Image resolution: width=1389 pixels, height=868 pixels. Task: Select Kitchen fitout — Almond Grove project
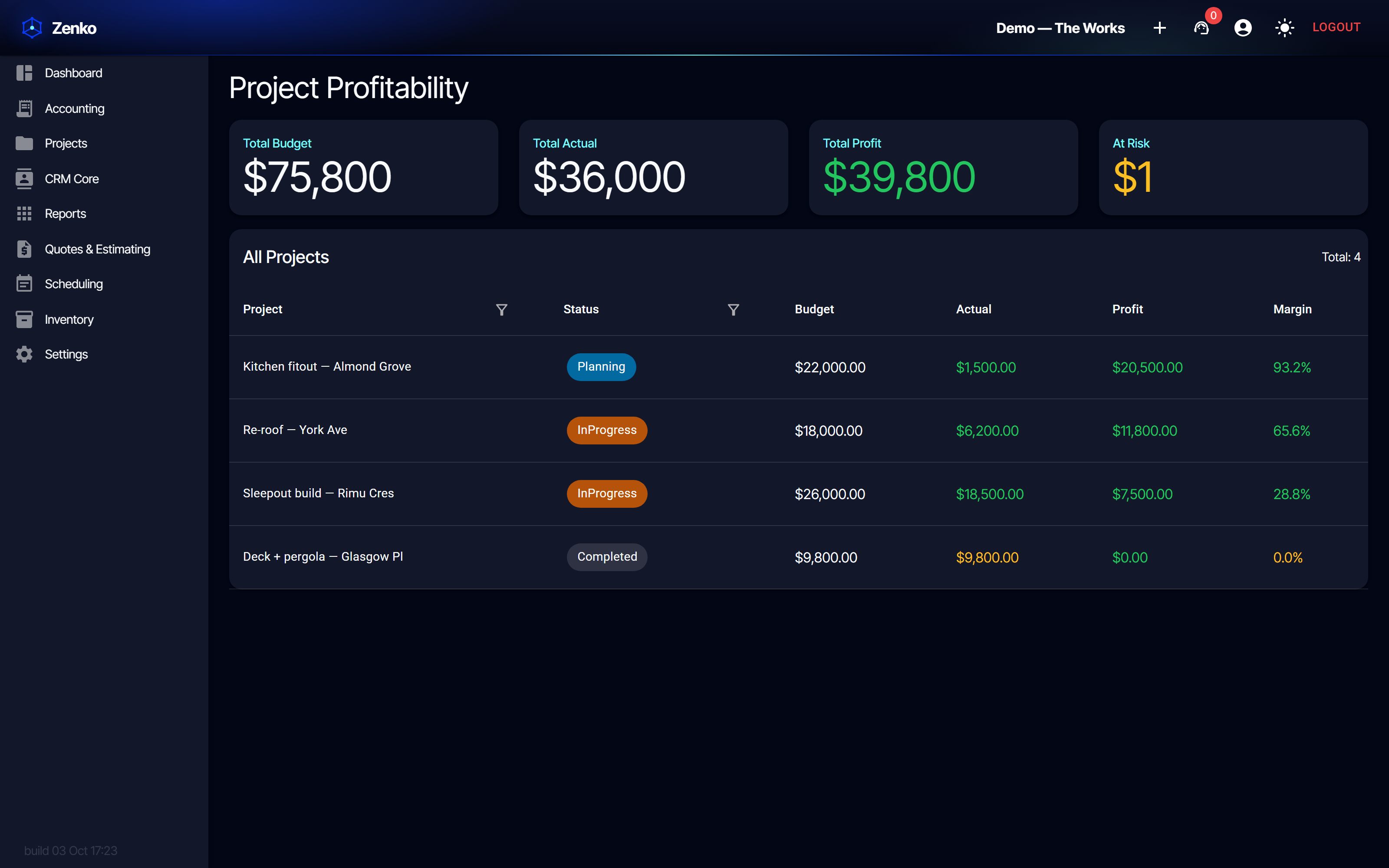coord(326,366)
